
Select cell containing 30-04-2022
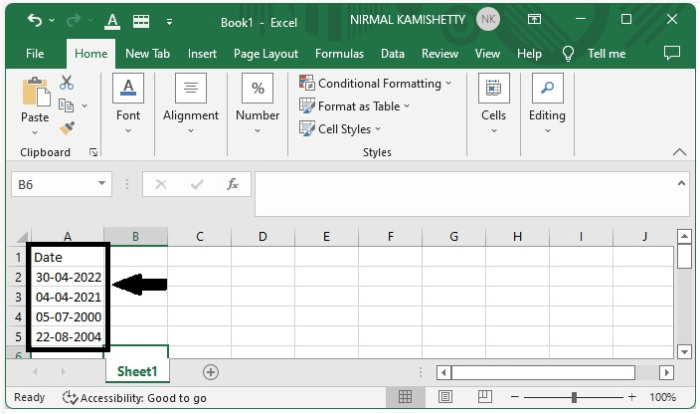(x=68, y=277)
